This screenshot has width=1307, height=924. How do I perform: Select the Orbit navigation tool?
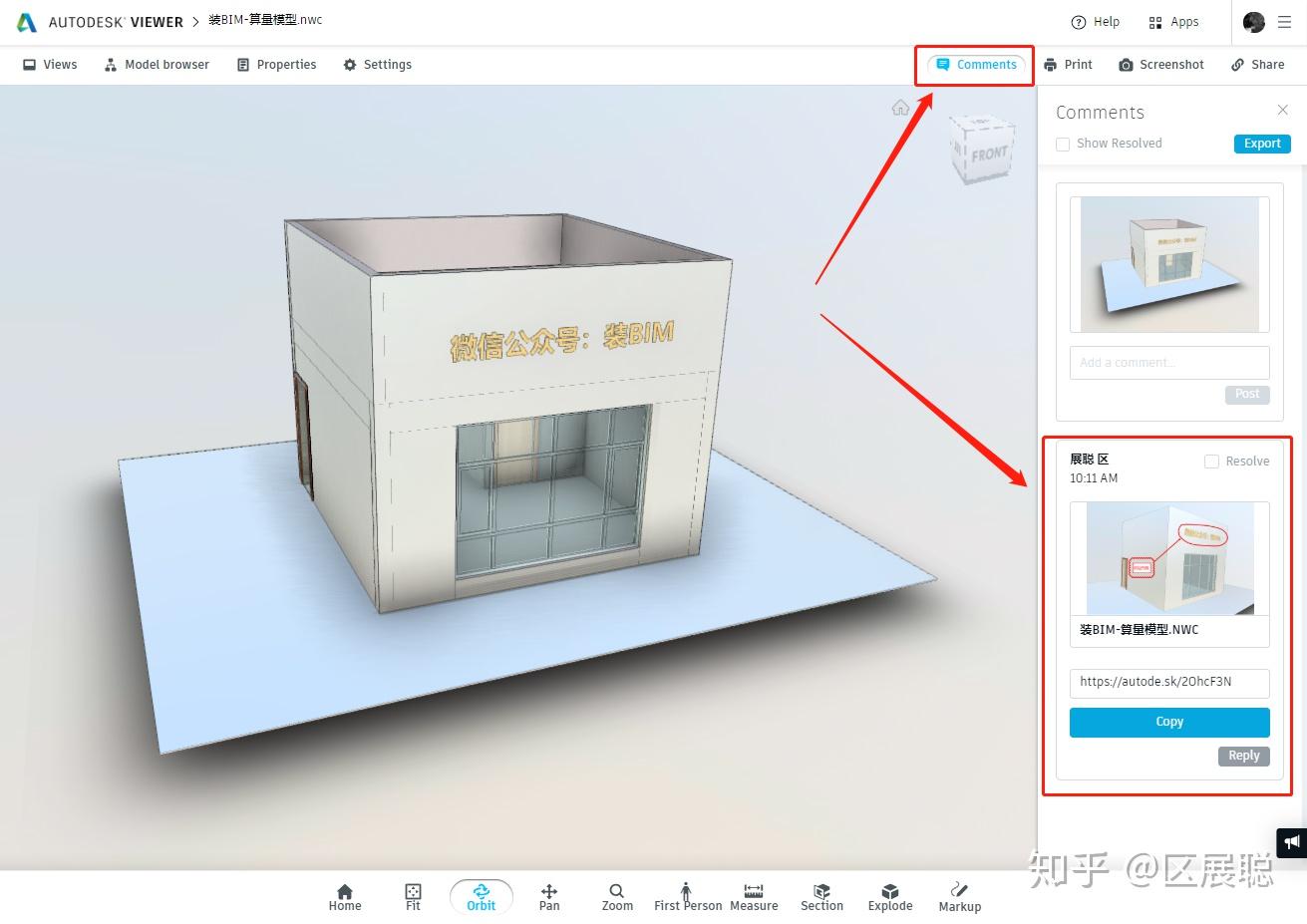click(x=481, y=895)
